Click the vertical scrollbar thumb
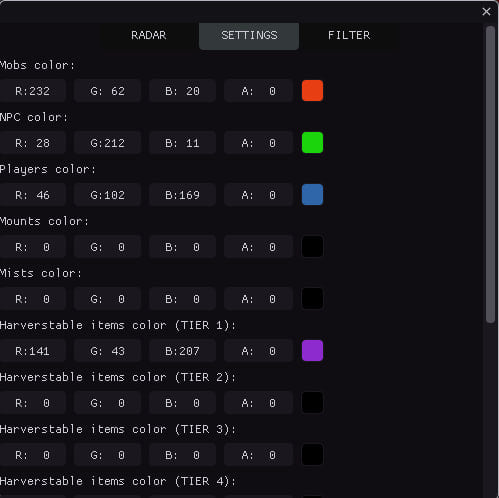Screen dimensions: 499x498 click(490, 174)
